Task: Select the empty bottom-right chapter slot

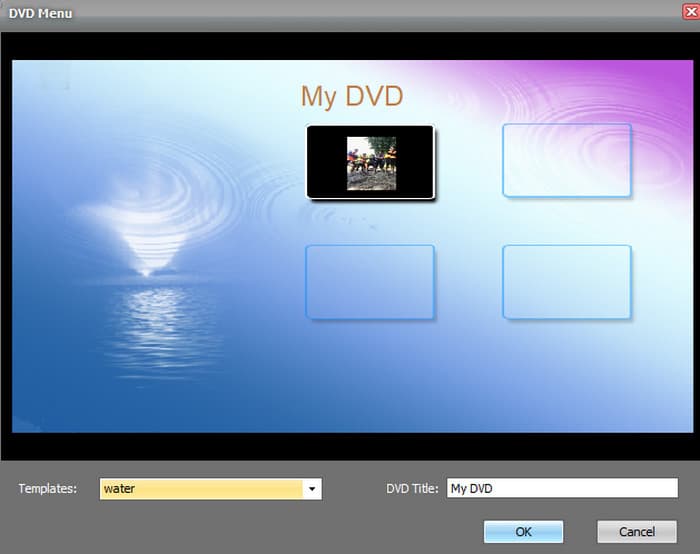Action: [x=566, y=282]
